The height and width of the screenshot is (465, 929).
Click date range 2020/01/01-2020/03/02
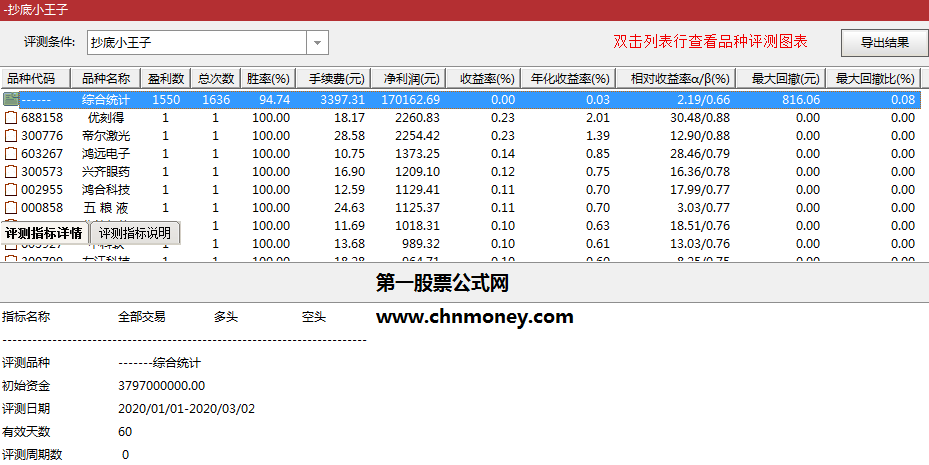tap(187, 409)
